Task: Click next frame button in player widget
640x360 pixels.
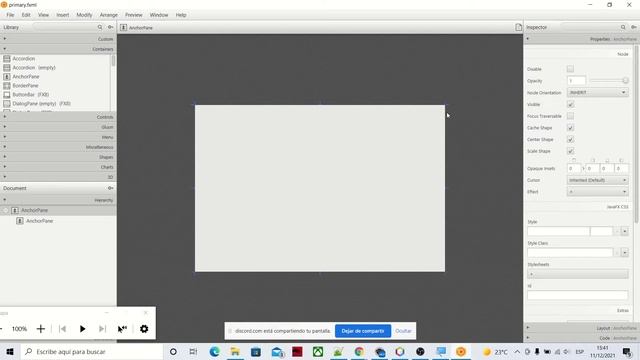Action: coord(102,329)
